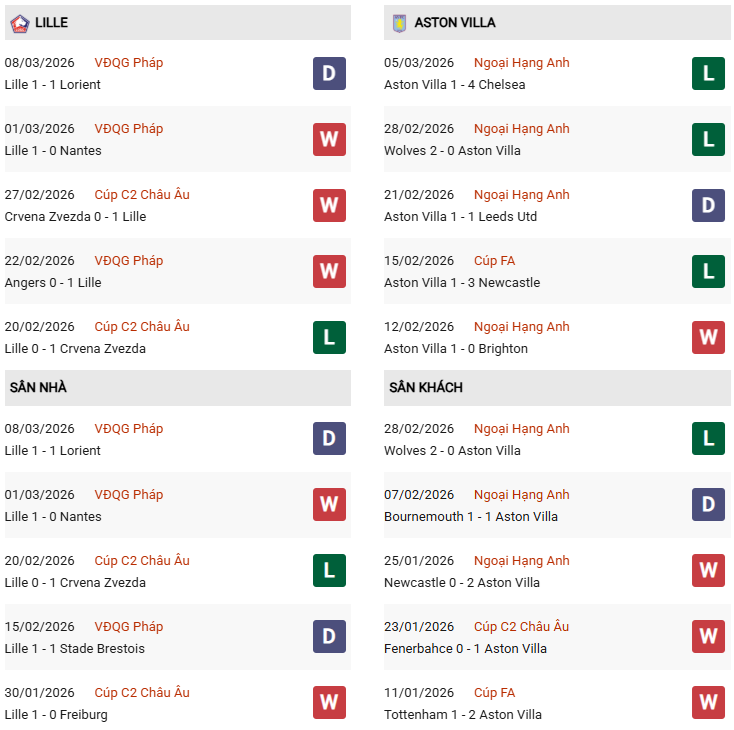The image size is (734, 730).
Task: Click D result badge for Lille 1 - 1 Stade Brestois
Action: coord(329,637)
